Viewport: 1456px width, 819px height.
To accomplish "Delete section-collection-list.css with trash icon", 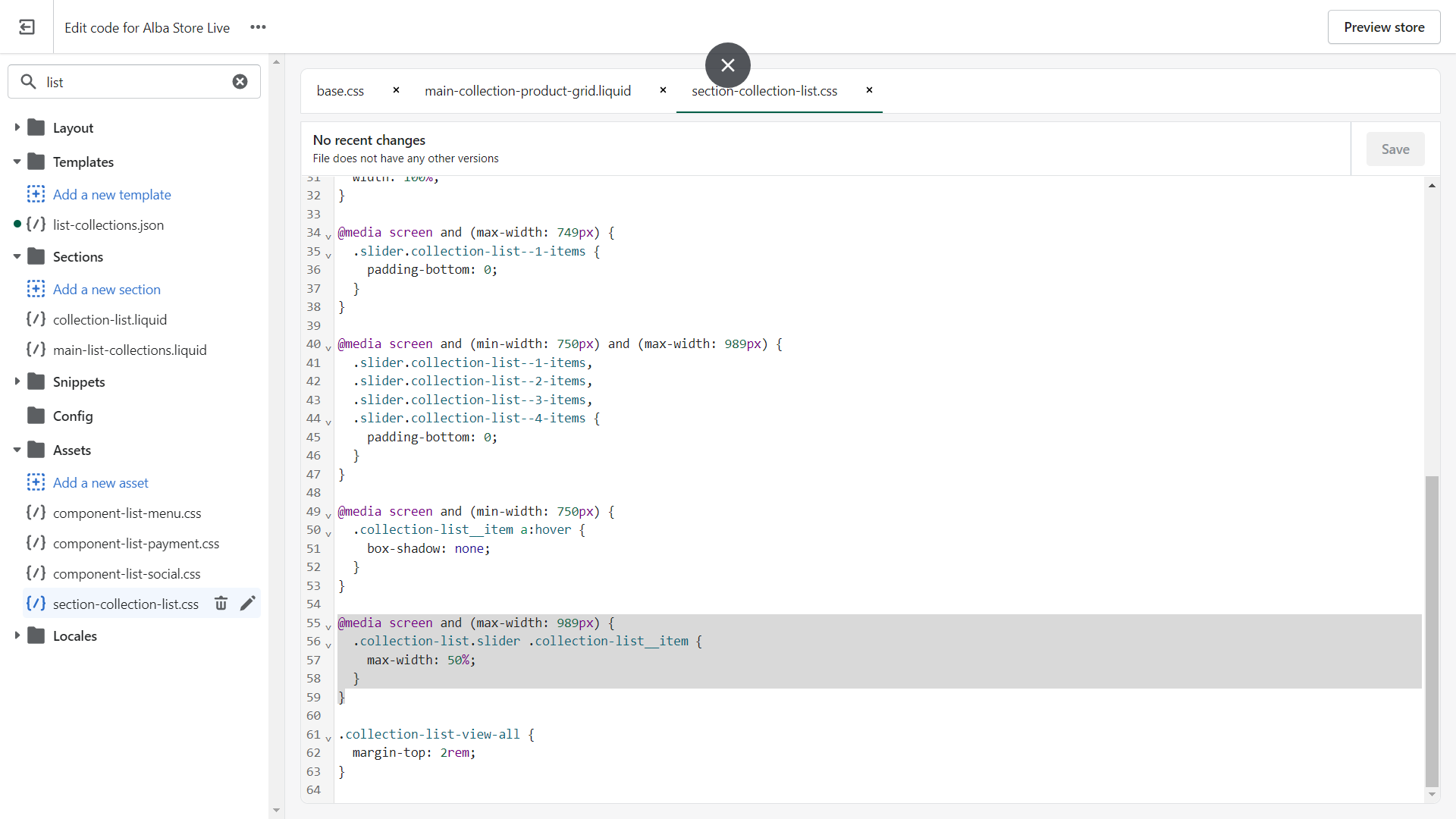I will [x=221, y=604].
